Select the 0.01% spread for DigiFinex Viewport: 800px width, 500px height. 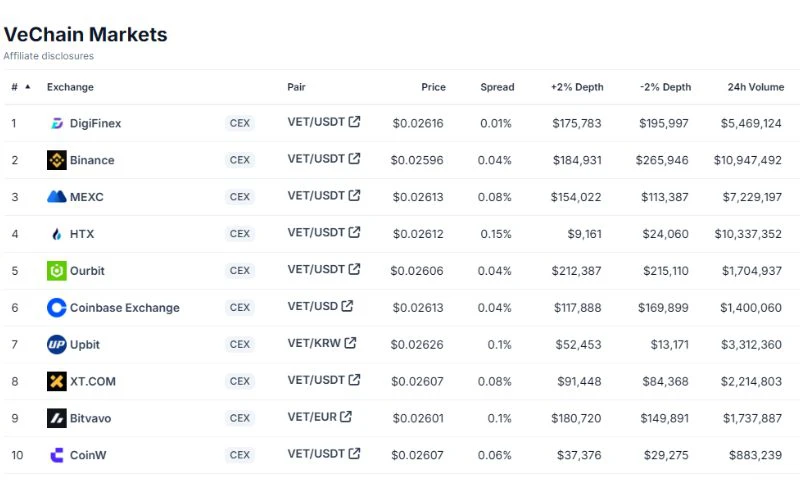click(x=495, y=123)
